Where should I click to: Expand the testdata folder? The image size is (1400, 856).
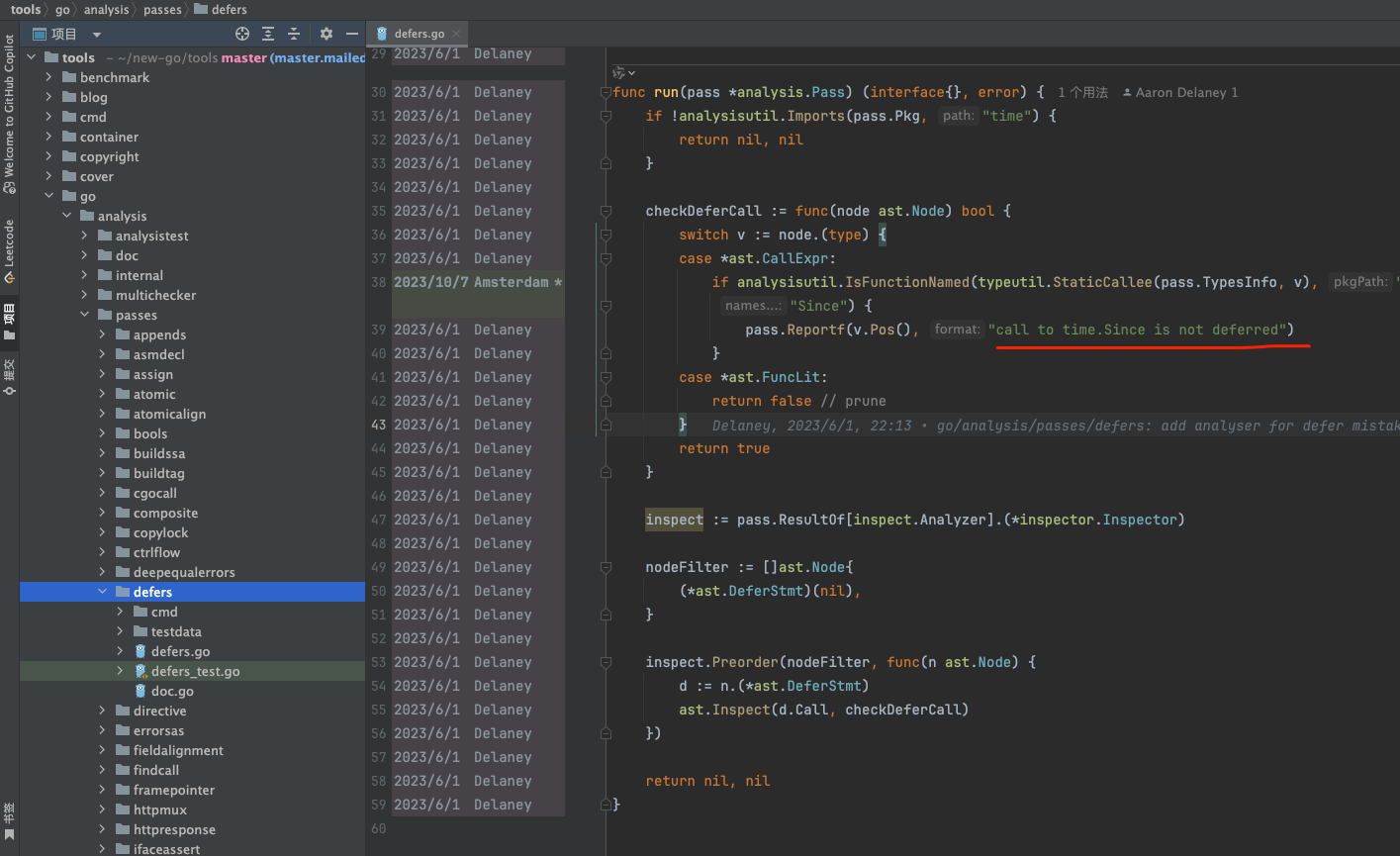(121, 631)
